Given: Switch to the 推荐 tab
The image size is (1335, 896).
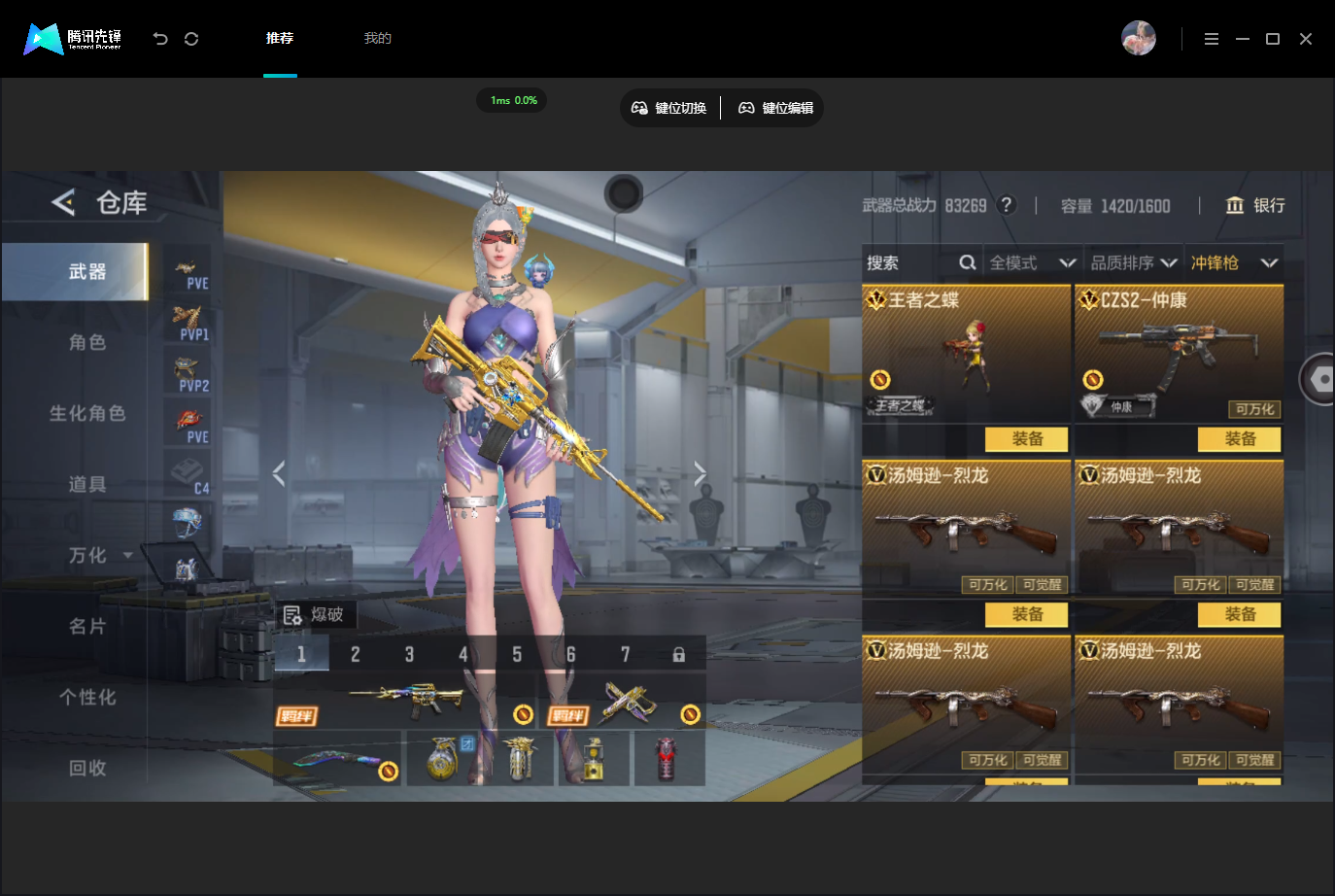Looking at the screenshot, I should coord(280,38).
